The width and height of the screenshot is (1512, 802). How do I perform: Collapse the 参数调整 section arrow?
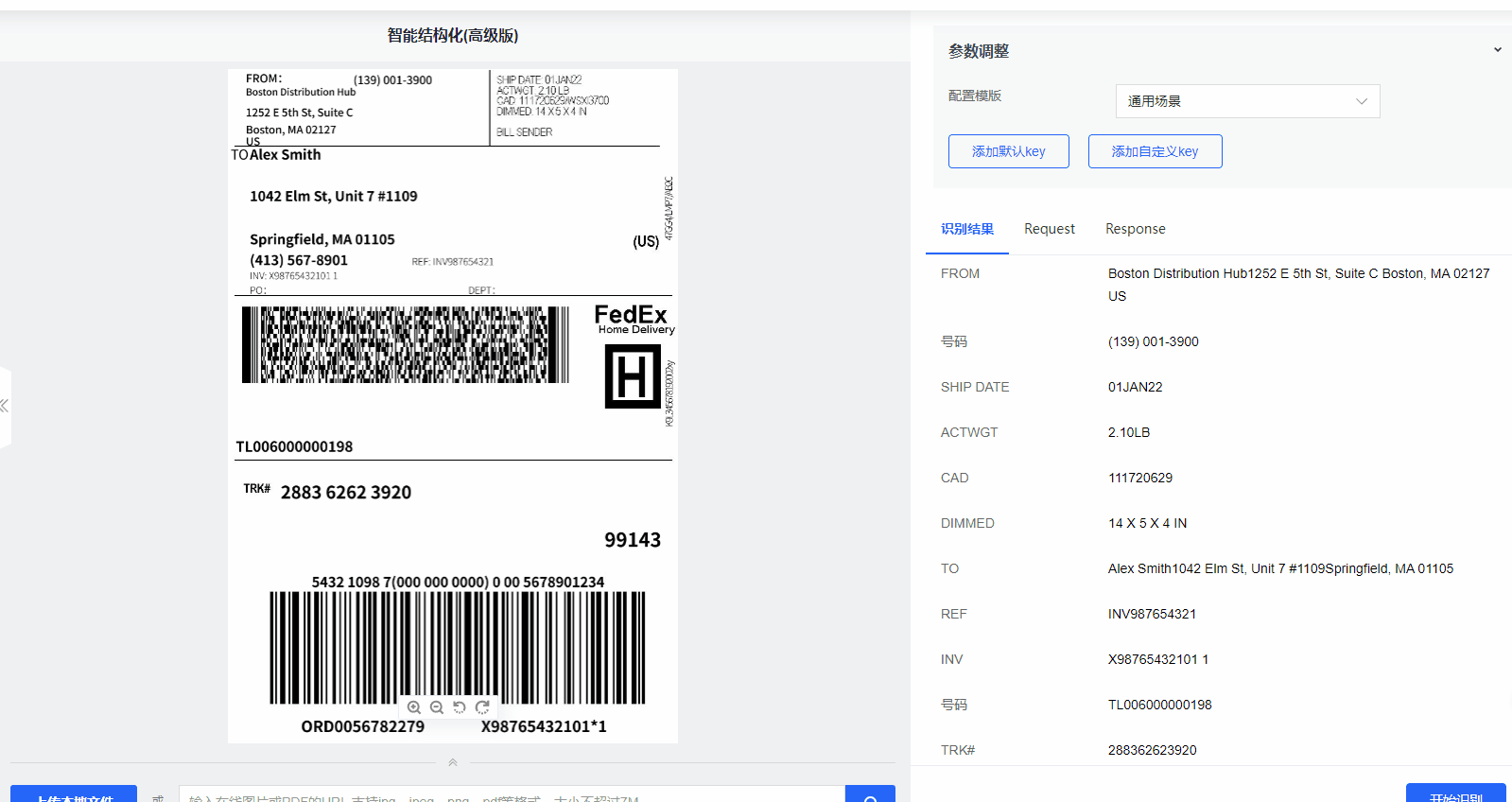tap(1498, 50)
